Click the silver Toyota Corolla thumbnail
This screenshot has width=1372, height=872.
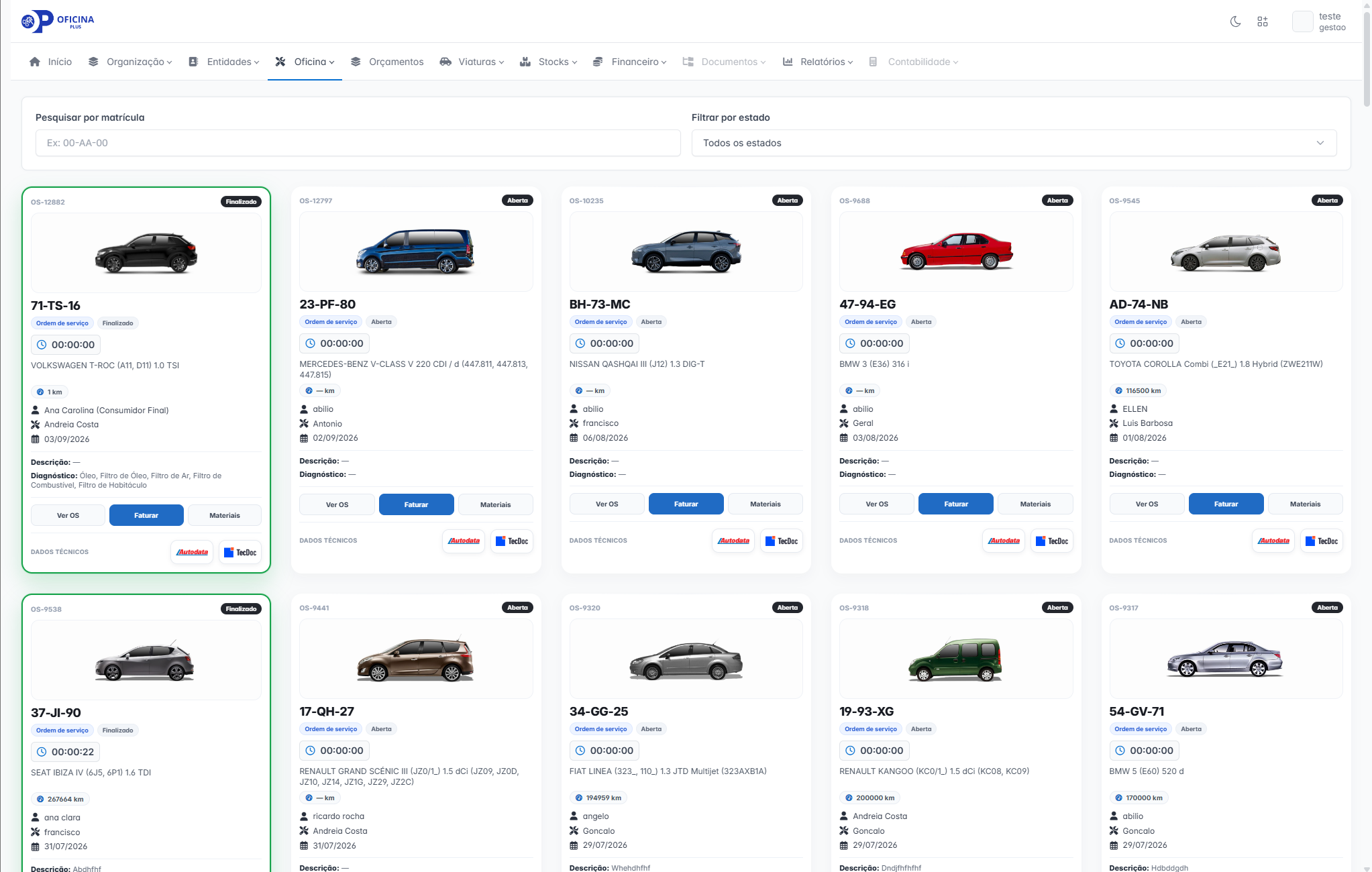click(1226, 252)
